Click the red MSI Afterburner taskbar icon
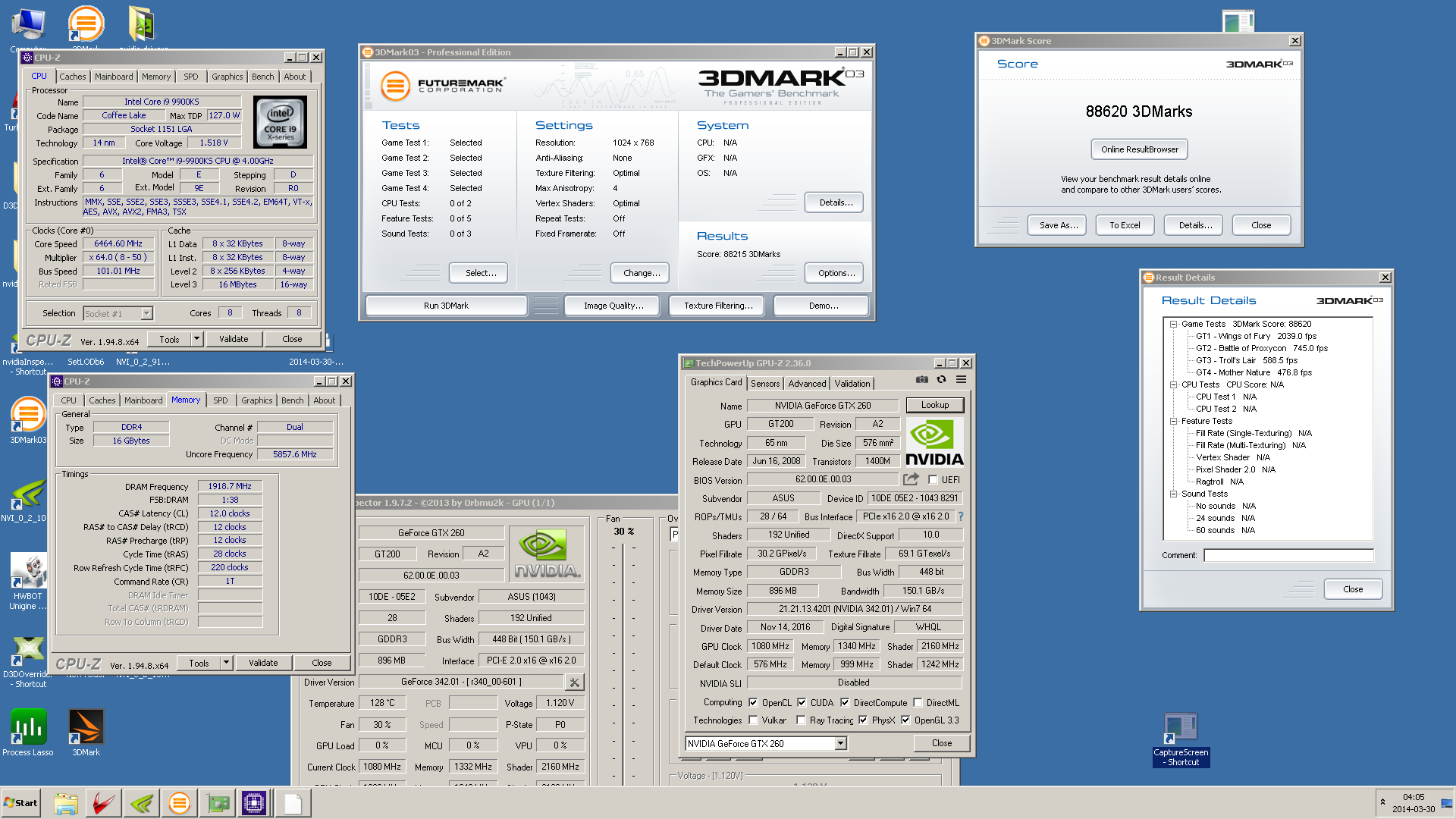 104,803
